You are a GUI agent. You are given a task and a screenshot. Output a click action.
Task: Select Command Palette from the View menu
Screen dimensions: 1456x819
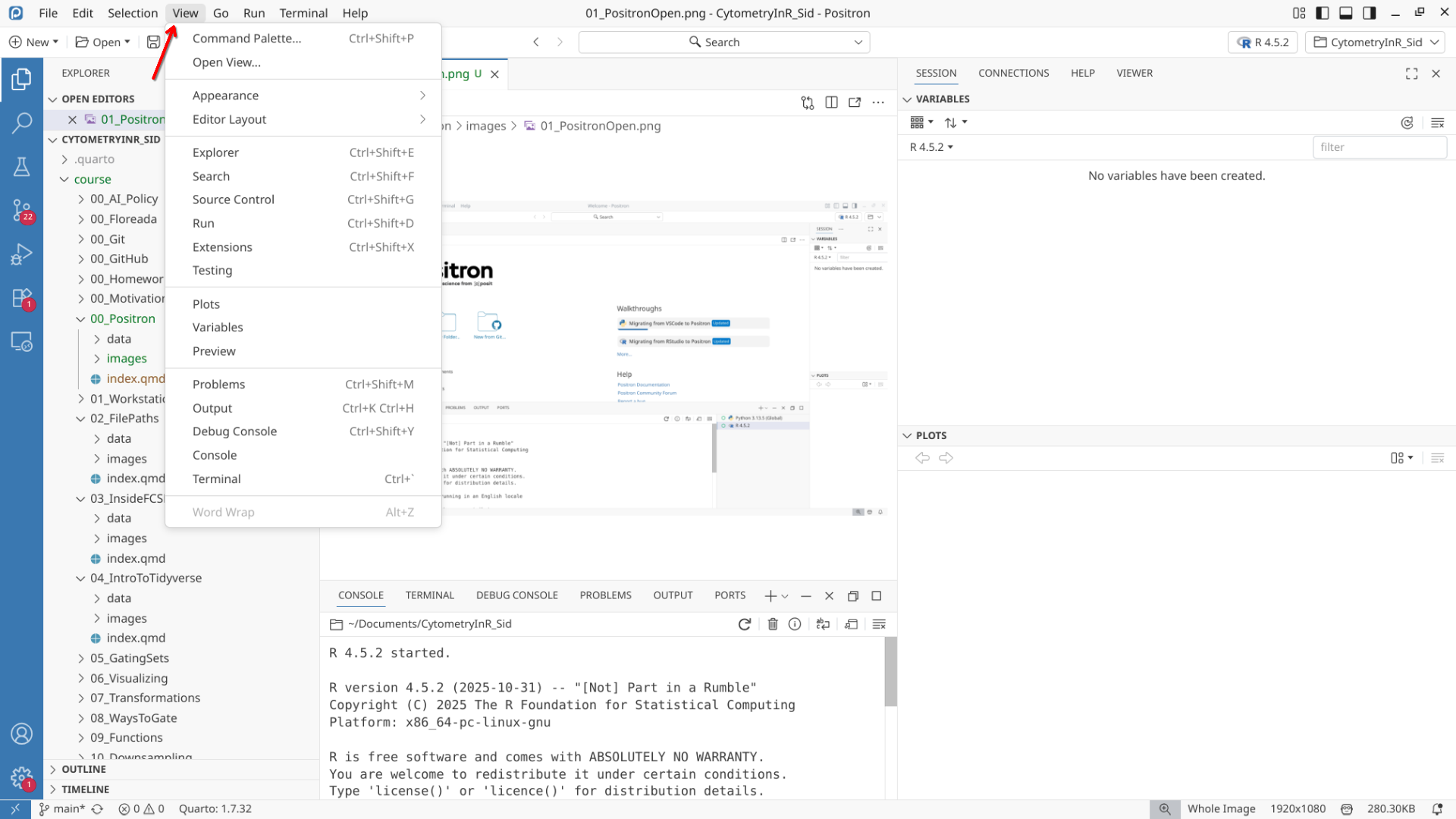point(246,39)
